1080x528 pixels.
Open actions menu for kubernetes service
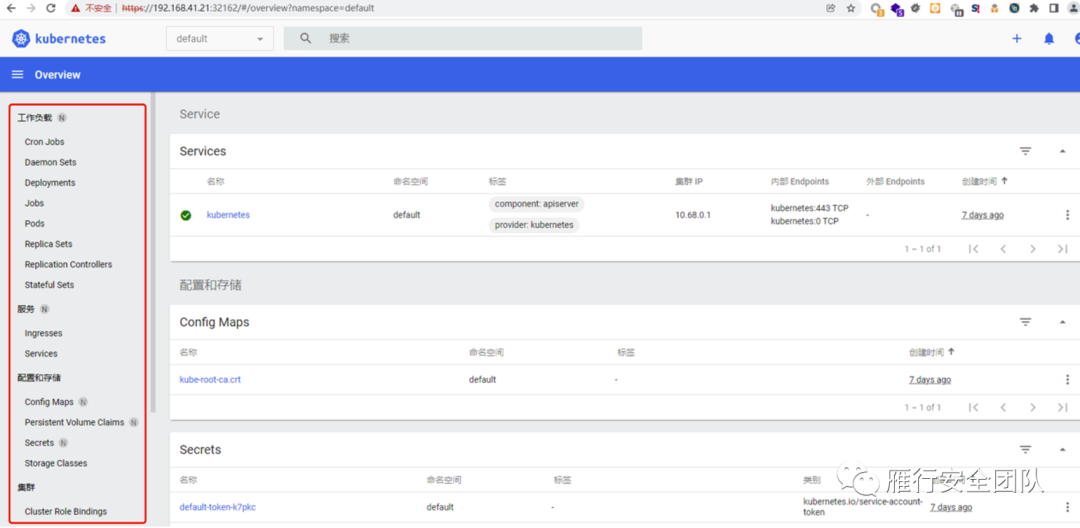(1067, 215)
